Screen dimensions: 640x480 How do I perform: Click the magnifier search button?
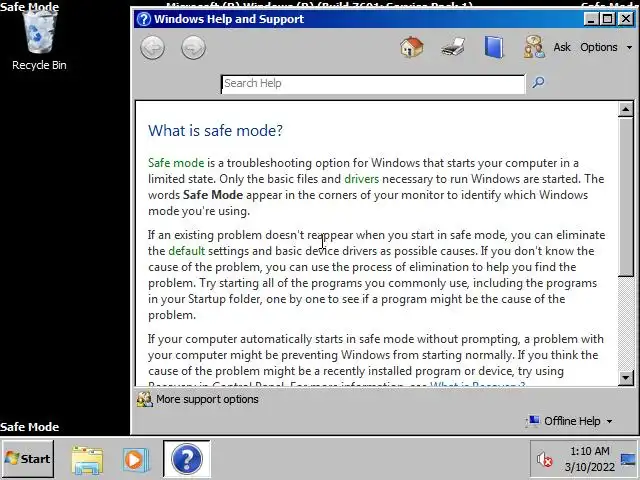coord(538,83)
